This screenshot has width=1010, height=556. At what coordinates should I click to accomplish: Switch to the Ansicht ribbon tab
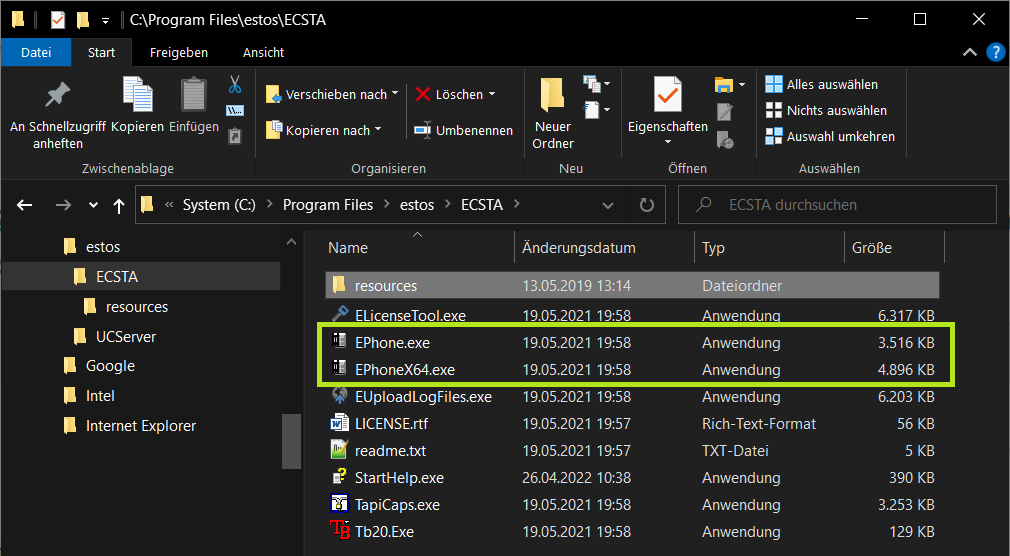click(x=263, y=52)
